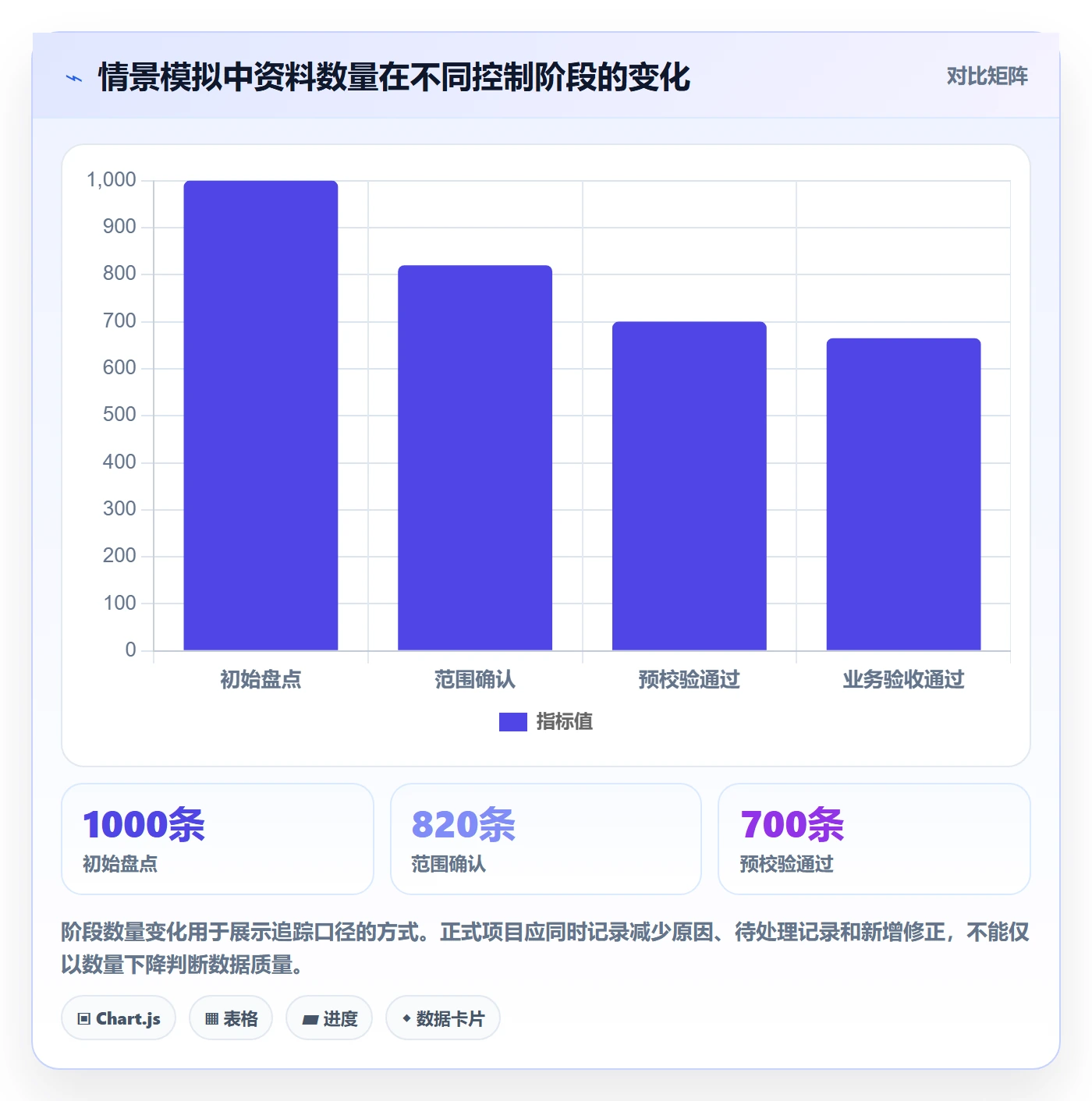Click the 对比矩阵 label in header
Viewport: 1092px width, 1101px height.
coord(987,76)
